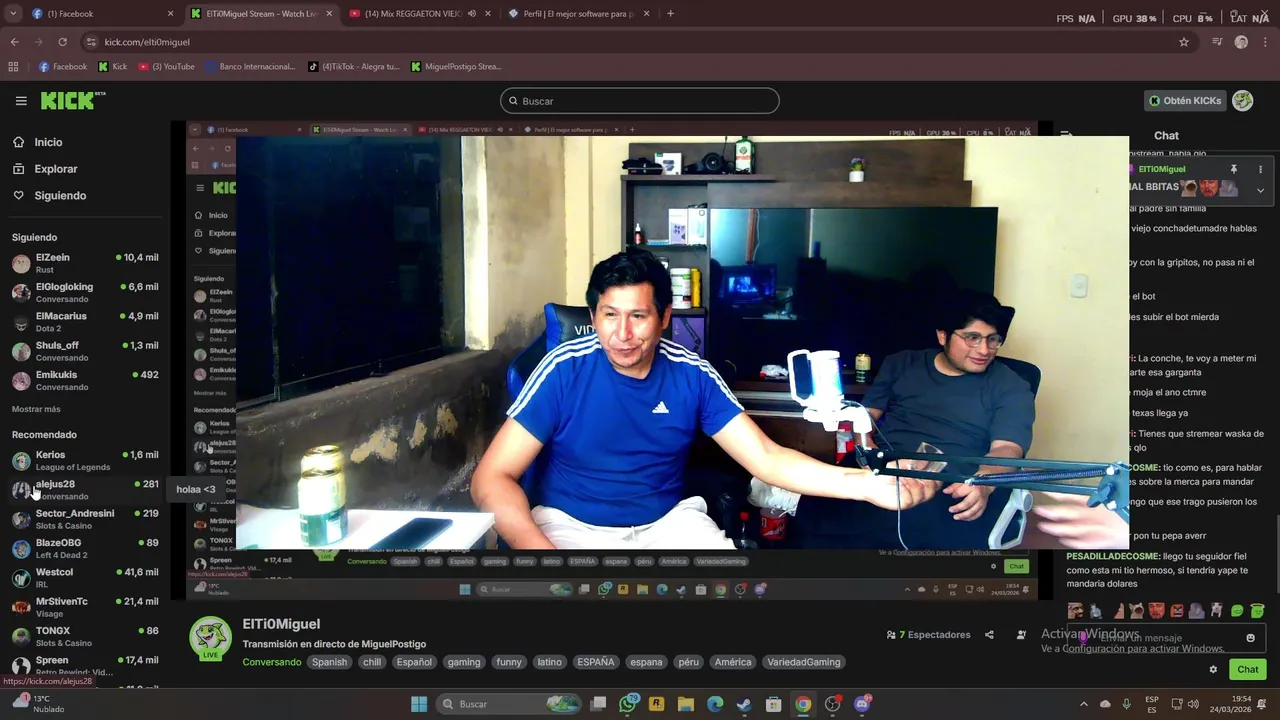The width and height of the screenshot is (1280, 720).
Task: Select the ESPAÑA tag
Action: point(596,662)
